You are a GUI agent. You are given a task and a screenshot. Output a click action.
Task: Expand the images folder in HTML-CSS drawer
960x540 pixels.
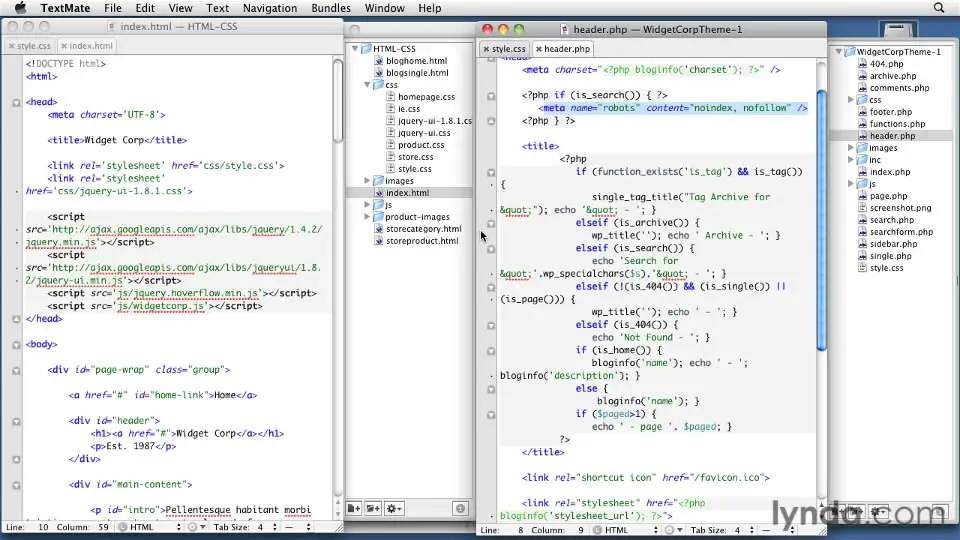(367, 181)
